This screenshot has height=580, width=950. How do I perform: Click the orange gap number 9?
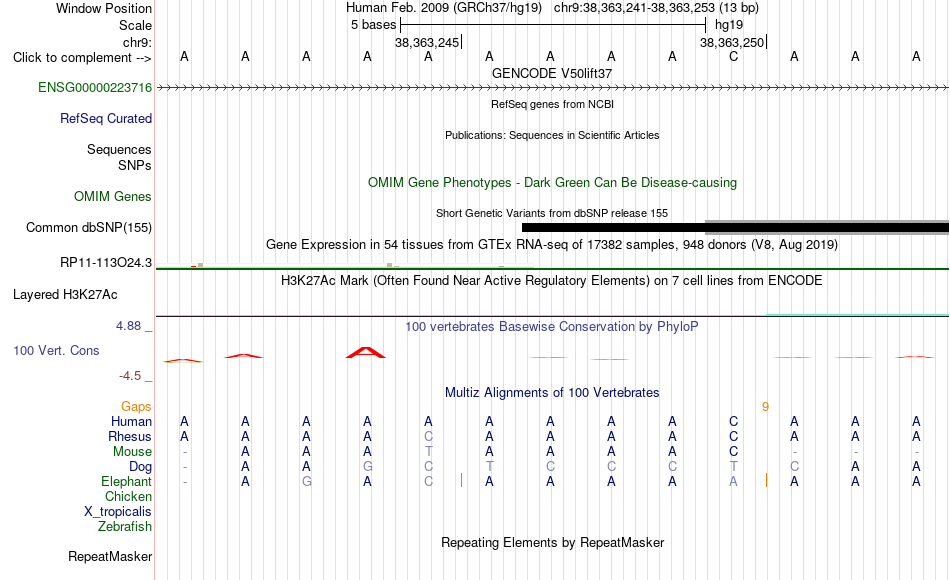pos(765,407)
